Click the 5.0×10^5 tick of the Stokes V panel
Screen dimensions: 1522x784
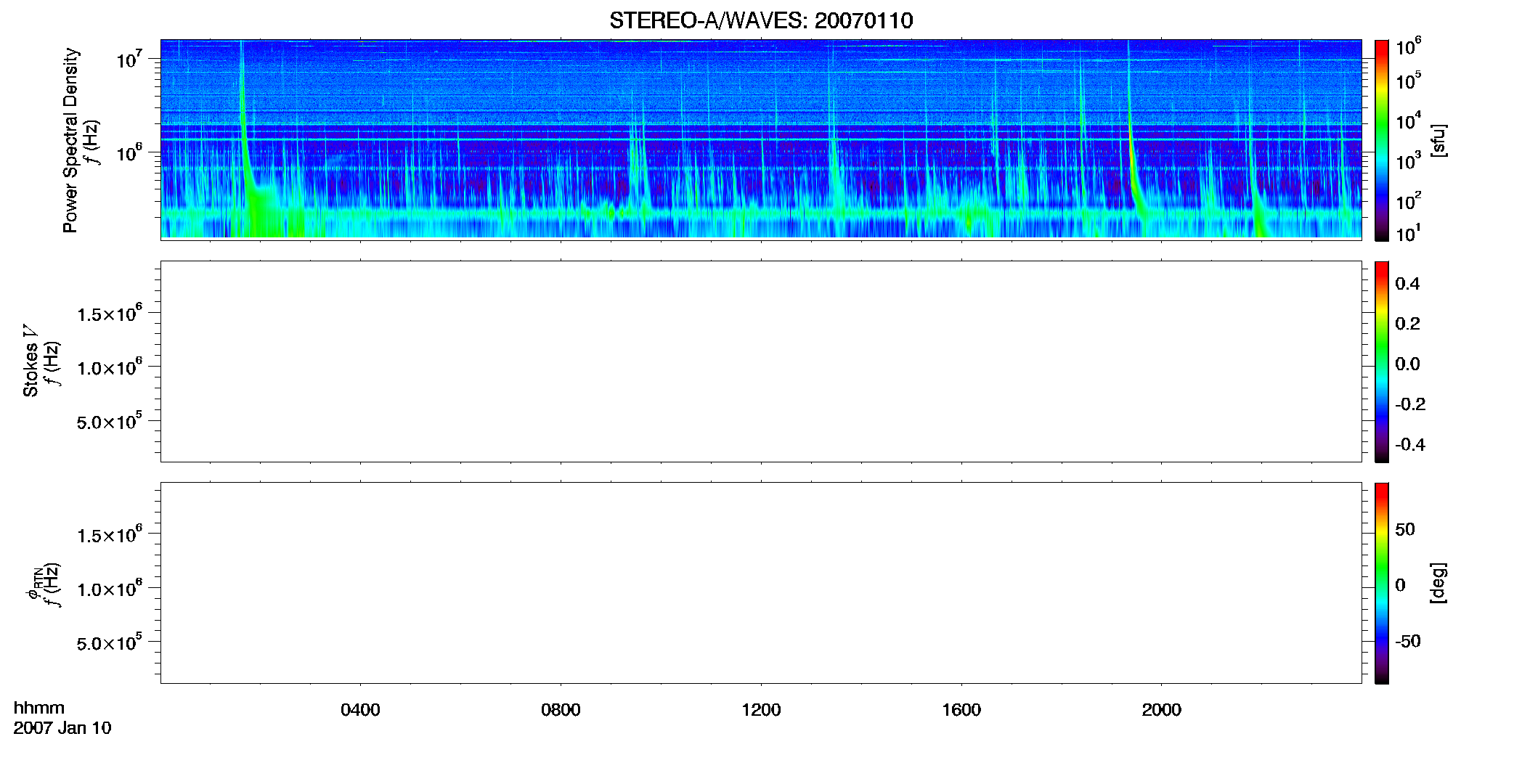pyautogui.click(x=110, y=421)
